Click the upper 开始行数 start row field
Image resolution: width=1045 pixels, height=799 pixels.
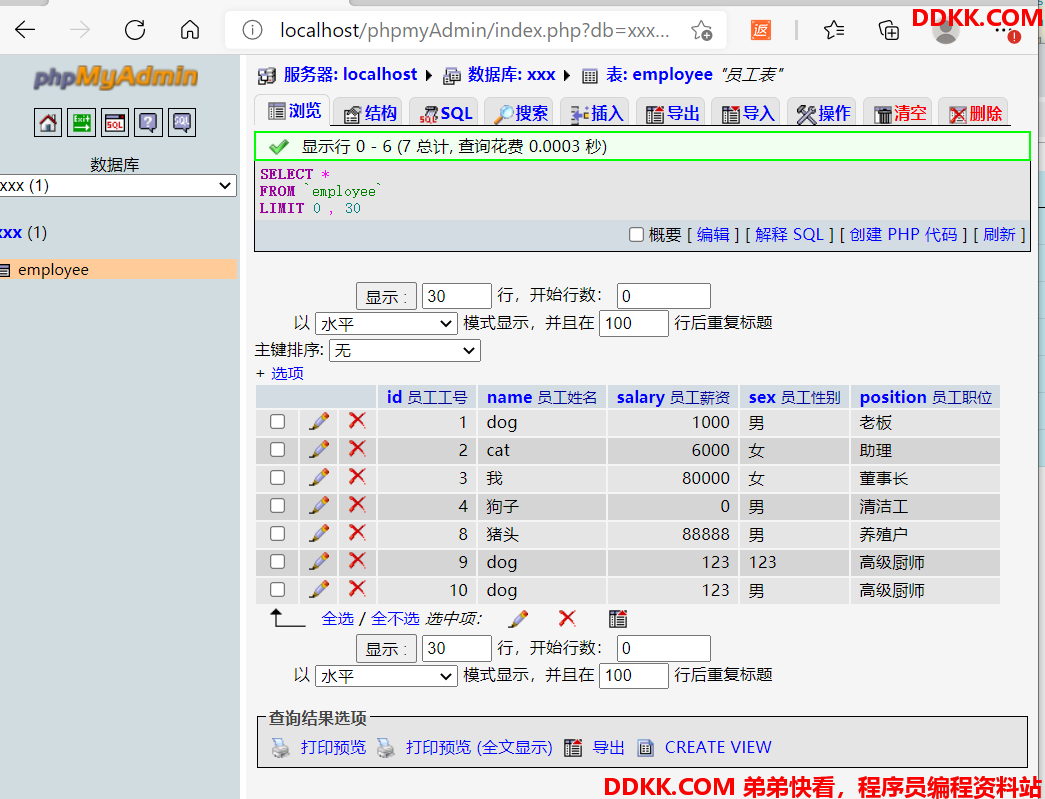pyautogui.click(x=664, y=296)
